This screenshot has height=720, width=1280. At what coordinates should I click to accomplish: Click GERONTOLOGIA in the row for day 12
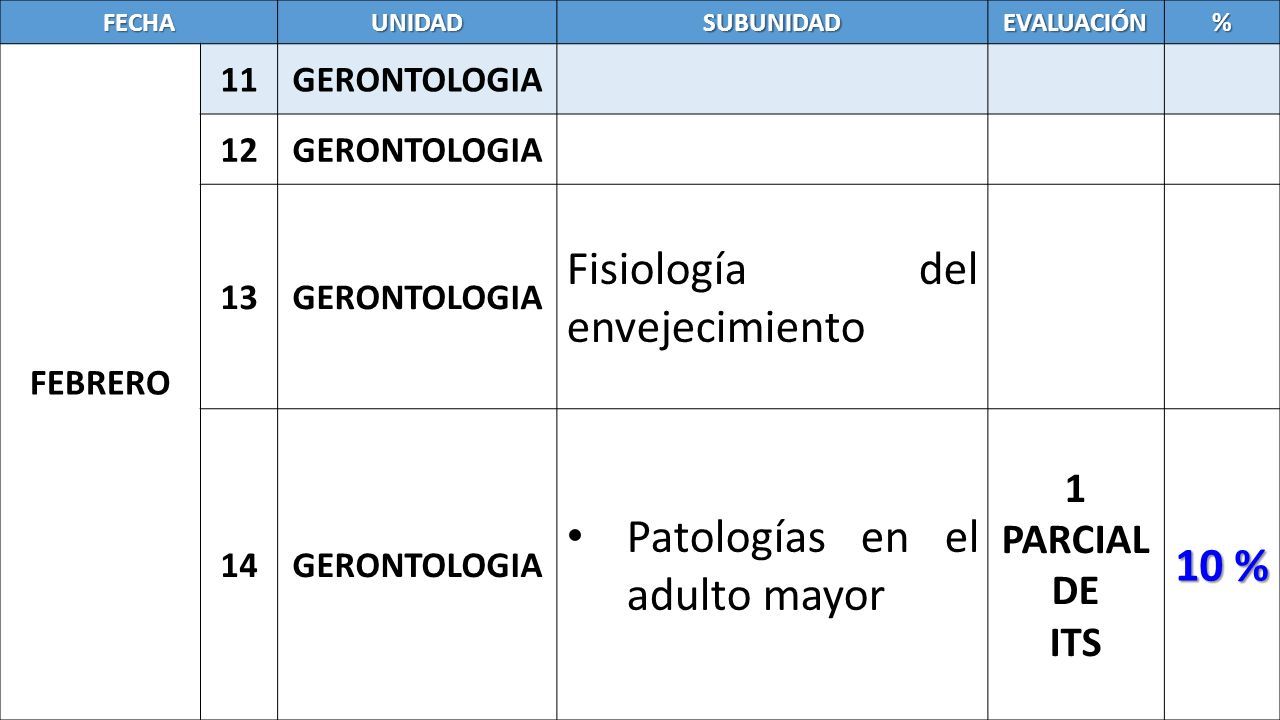[417, 150]
